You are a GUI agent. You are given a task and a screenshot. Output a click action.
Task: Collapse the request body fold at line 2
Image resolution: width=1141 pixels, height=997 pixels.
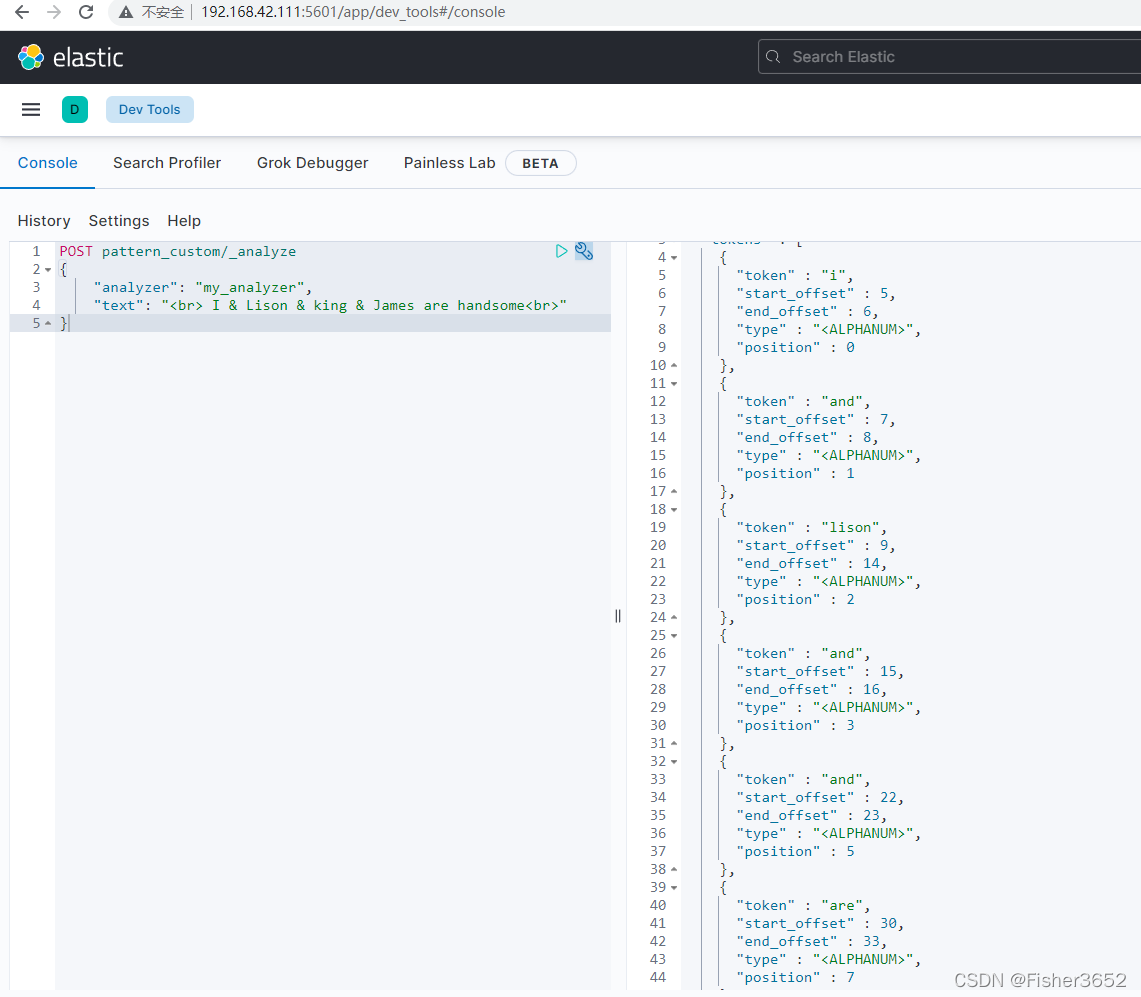coord(48,270)
